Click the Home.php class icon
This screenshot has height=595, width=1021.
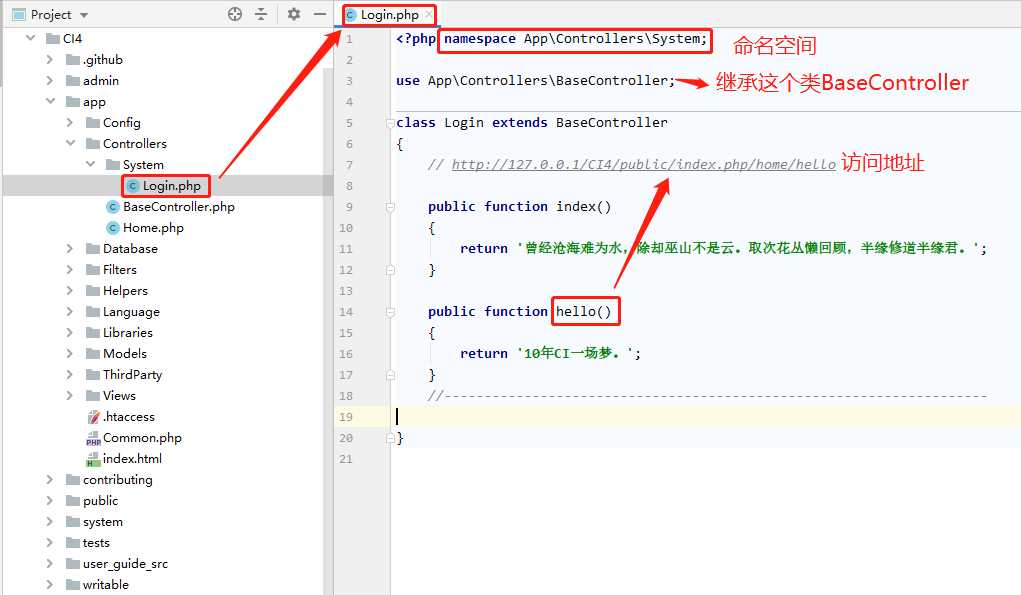[113, 228]
